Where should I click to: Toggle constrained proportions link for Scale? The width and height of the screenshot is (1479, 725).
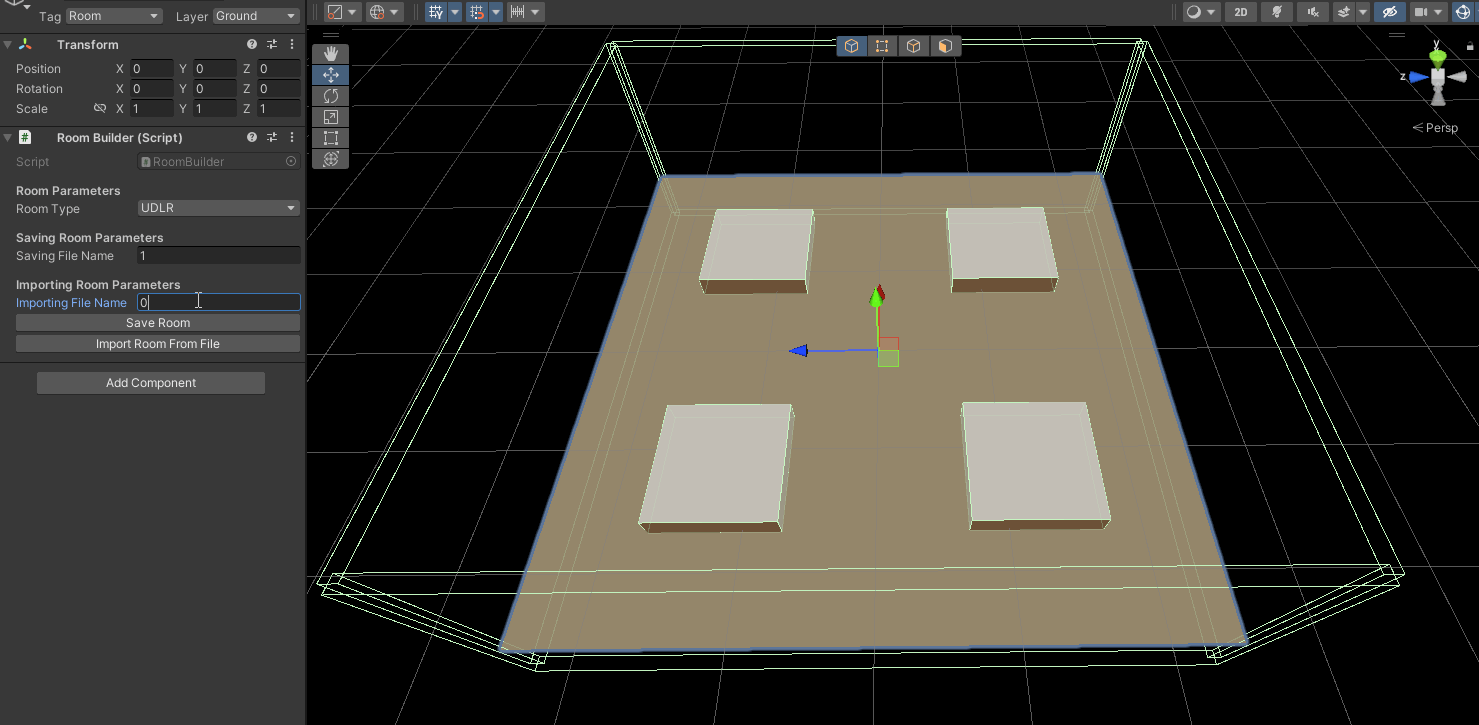pyautogui.click(x=99, y=108)
